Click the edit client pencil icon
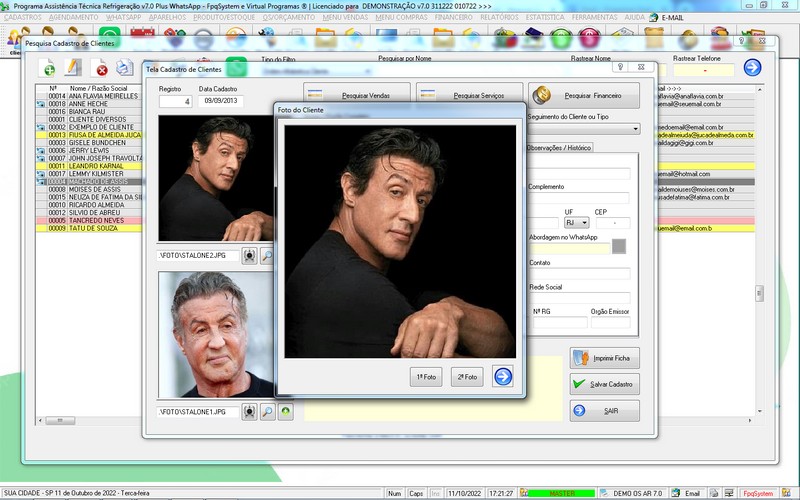The height and width of the screenshot is (500, 800). [73, 68]
